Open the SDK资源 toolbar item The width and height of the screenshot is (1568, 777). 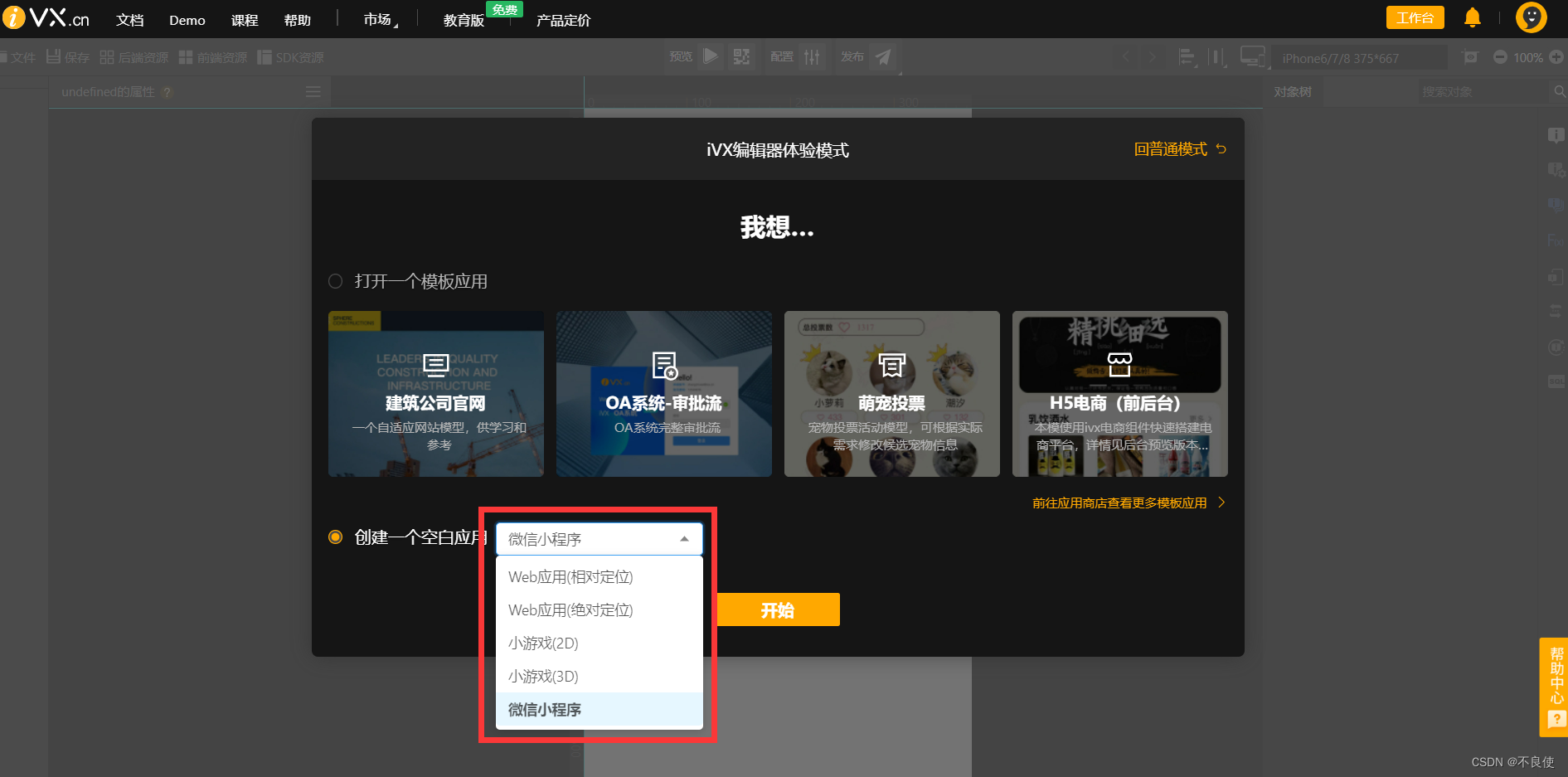[x=290, y=57]
